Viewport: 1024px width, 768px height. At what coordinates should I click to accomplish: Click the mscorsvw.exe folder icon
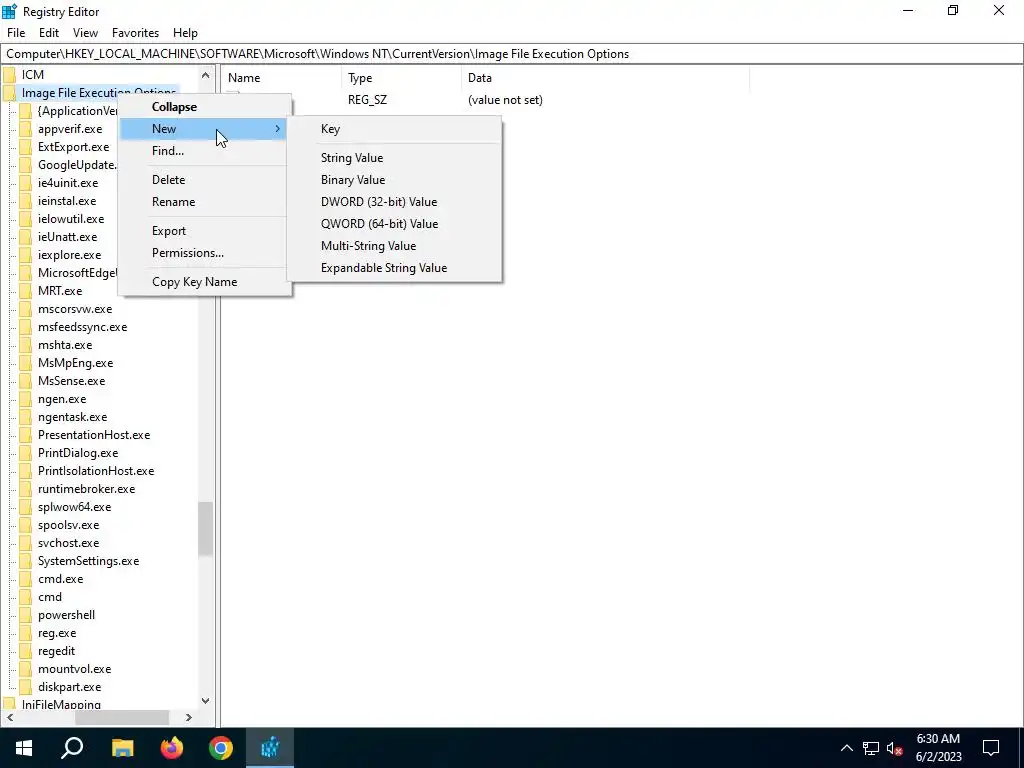pyautogui.click(x=25, y=309)
